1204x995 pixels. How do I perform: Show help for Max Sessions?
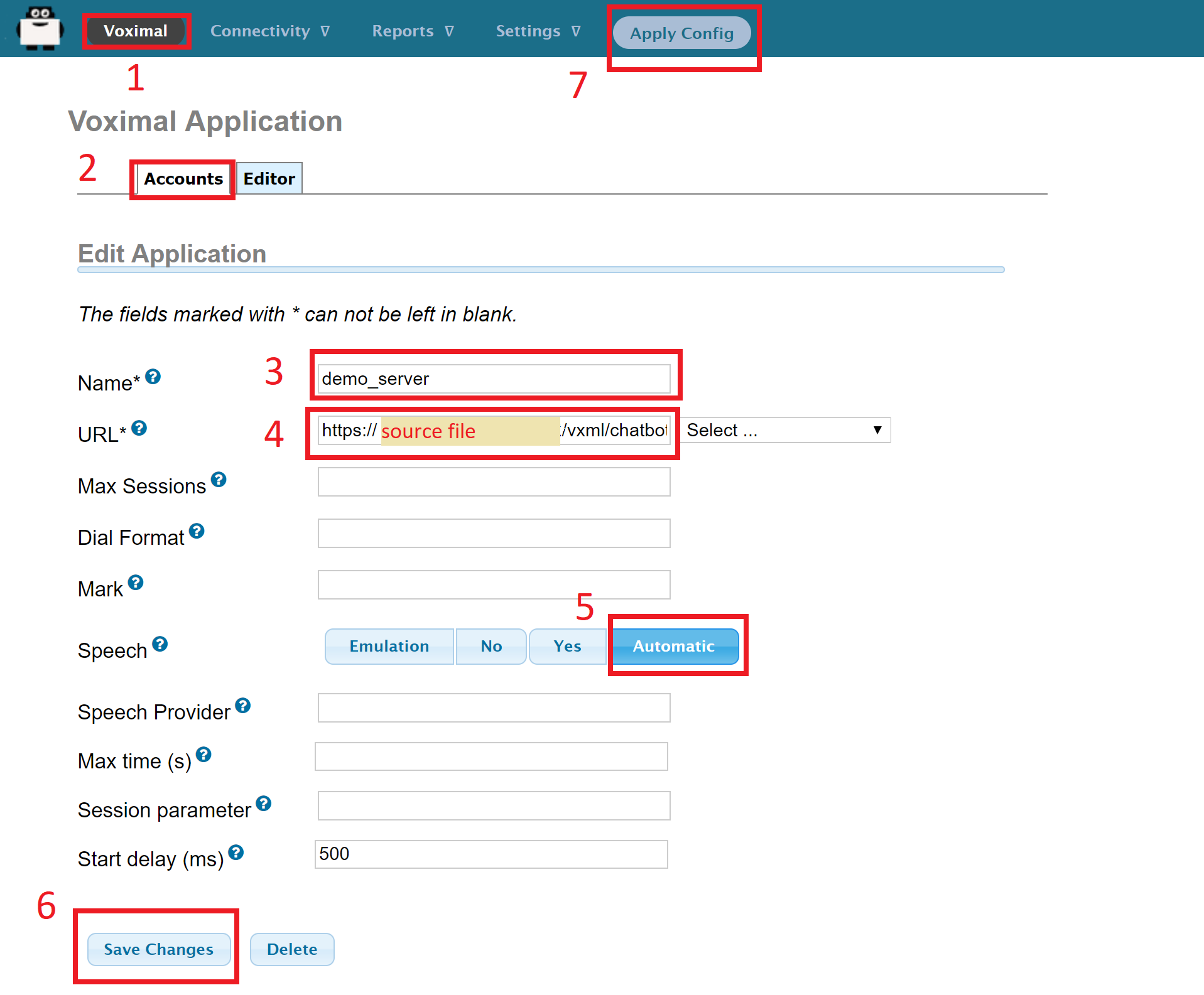click(x=218, y=480)
